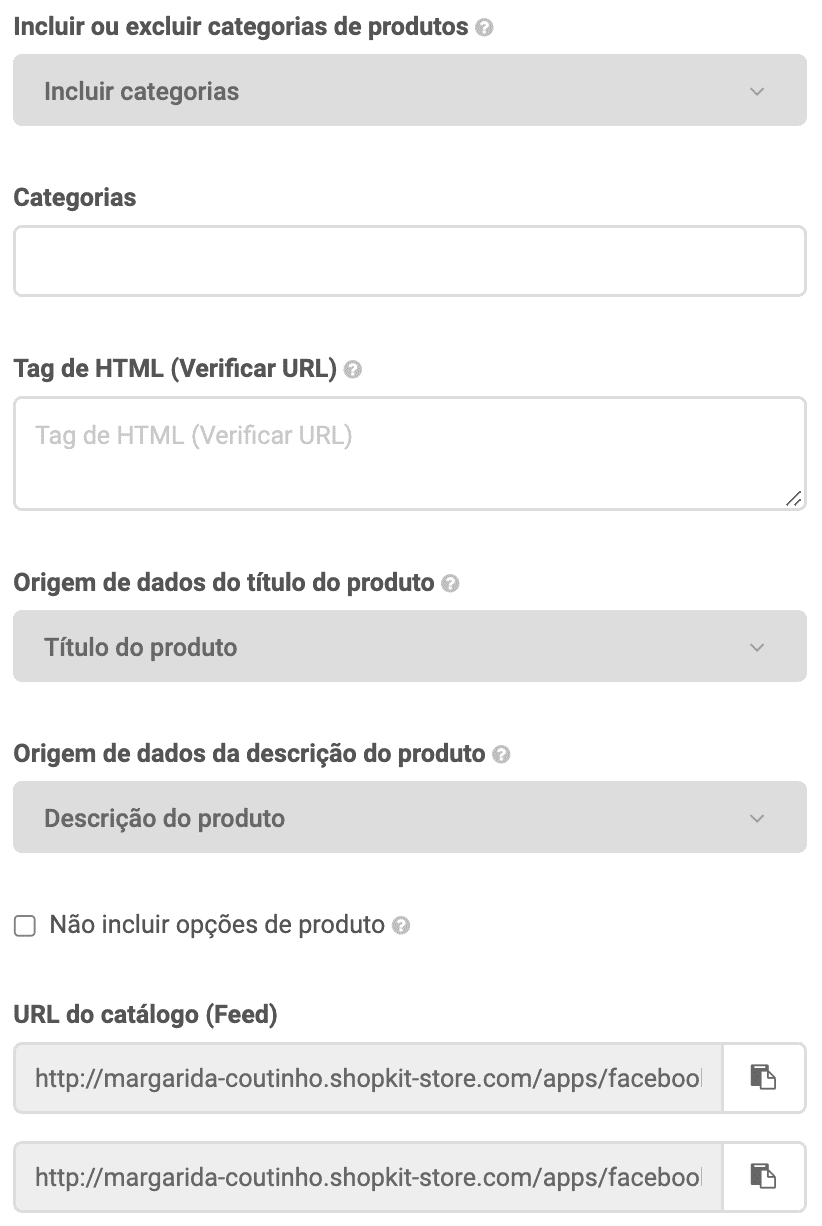This screenshot has height=1226, width=822.
Task: Open the 'Descrição do produto' dropdown
Action: pyautogui.click(x=409, y=818)
